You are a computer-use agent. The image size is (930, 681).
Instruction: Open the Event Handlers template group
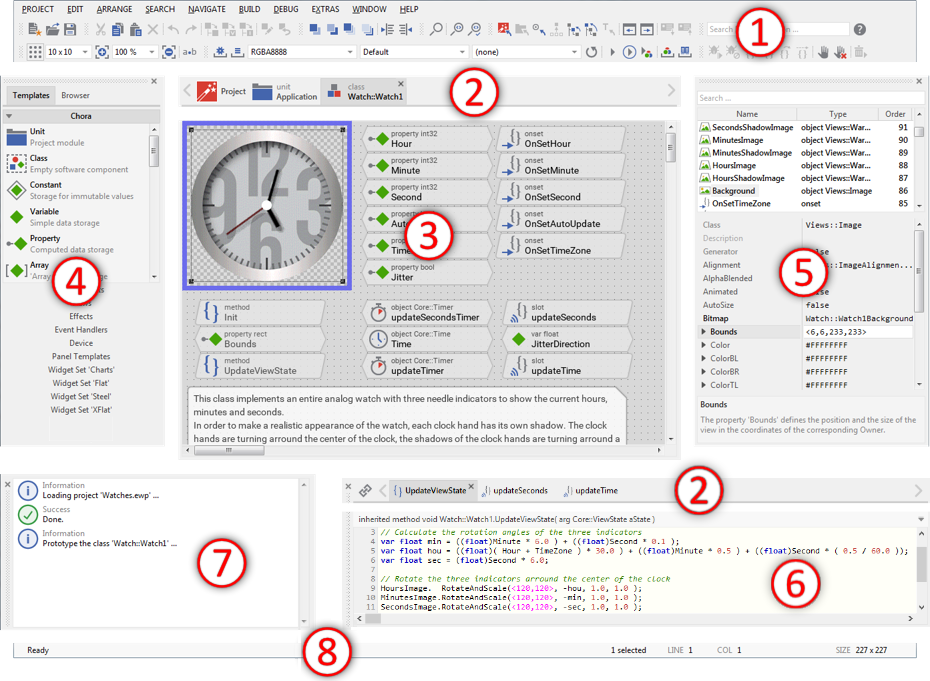tap(81, 330)
